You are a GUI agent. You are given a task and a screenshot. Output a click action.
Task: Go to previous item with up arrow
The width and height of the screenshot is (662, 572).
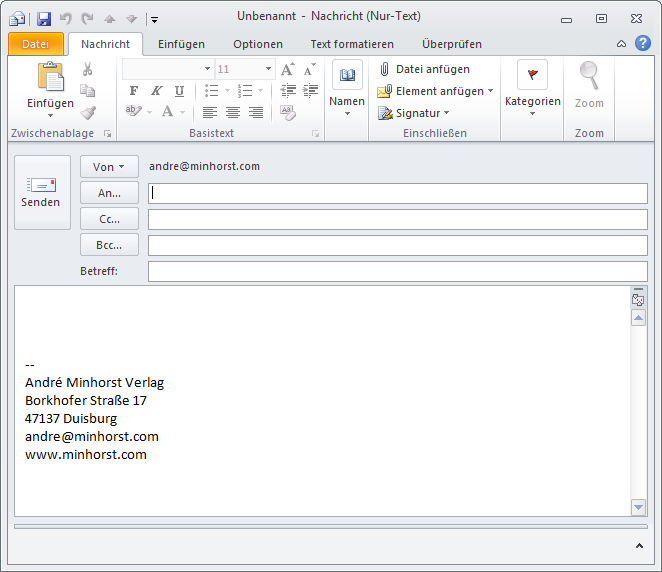click(110, 19)
